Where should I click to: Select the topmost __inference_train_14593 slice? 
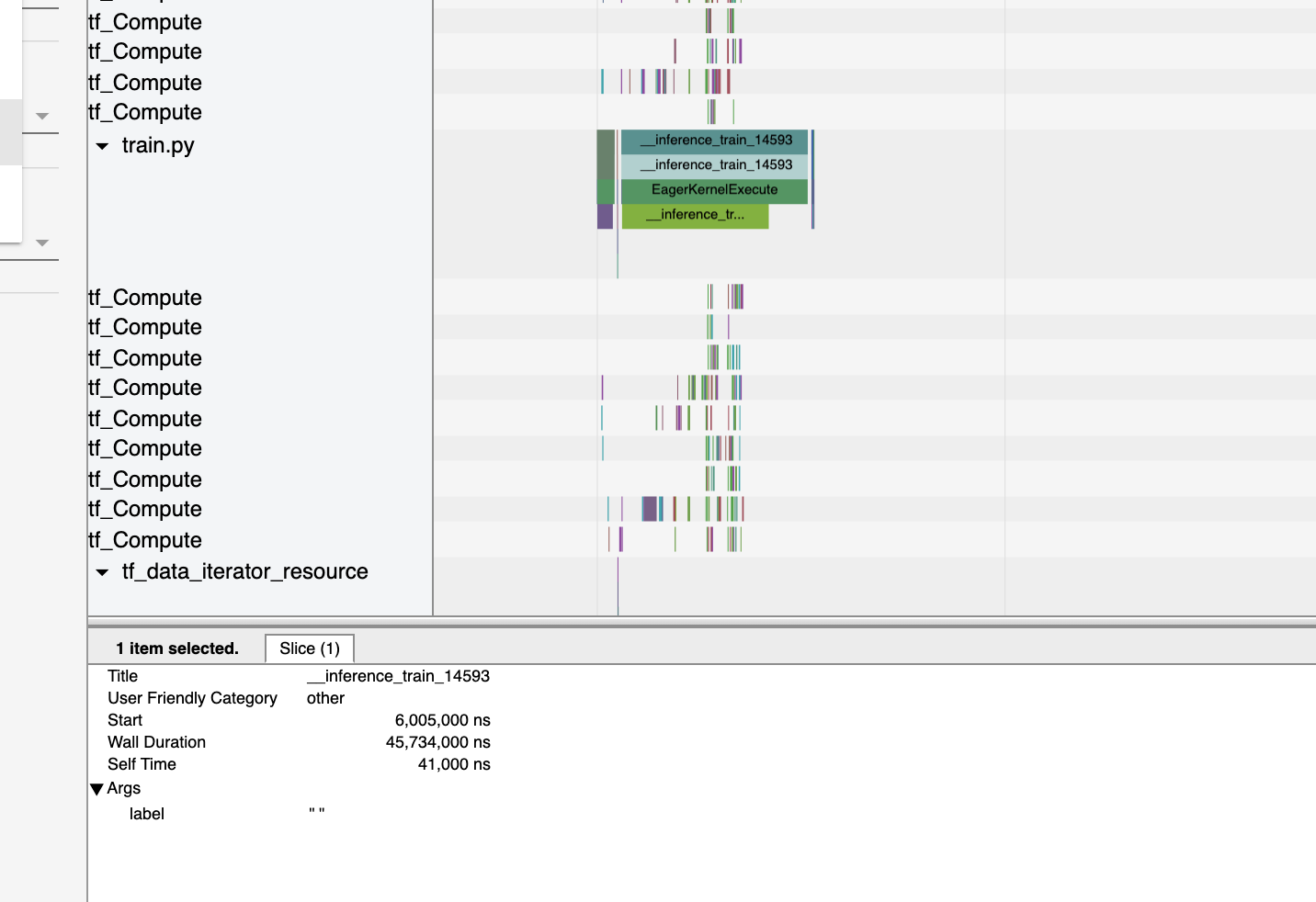click(x=717, y=142)
